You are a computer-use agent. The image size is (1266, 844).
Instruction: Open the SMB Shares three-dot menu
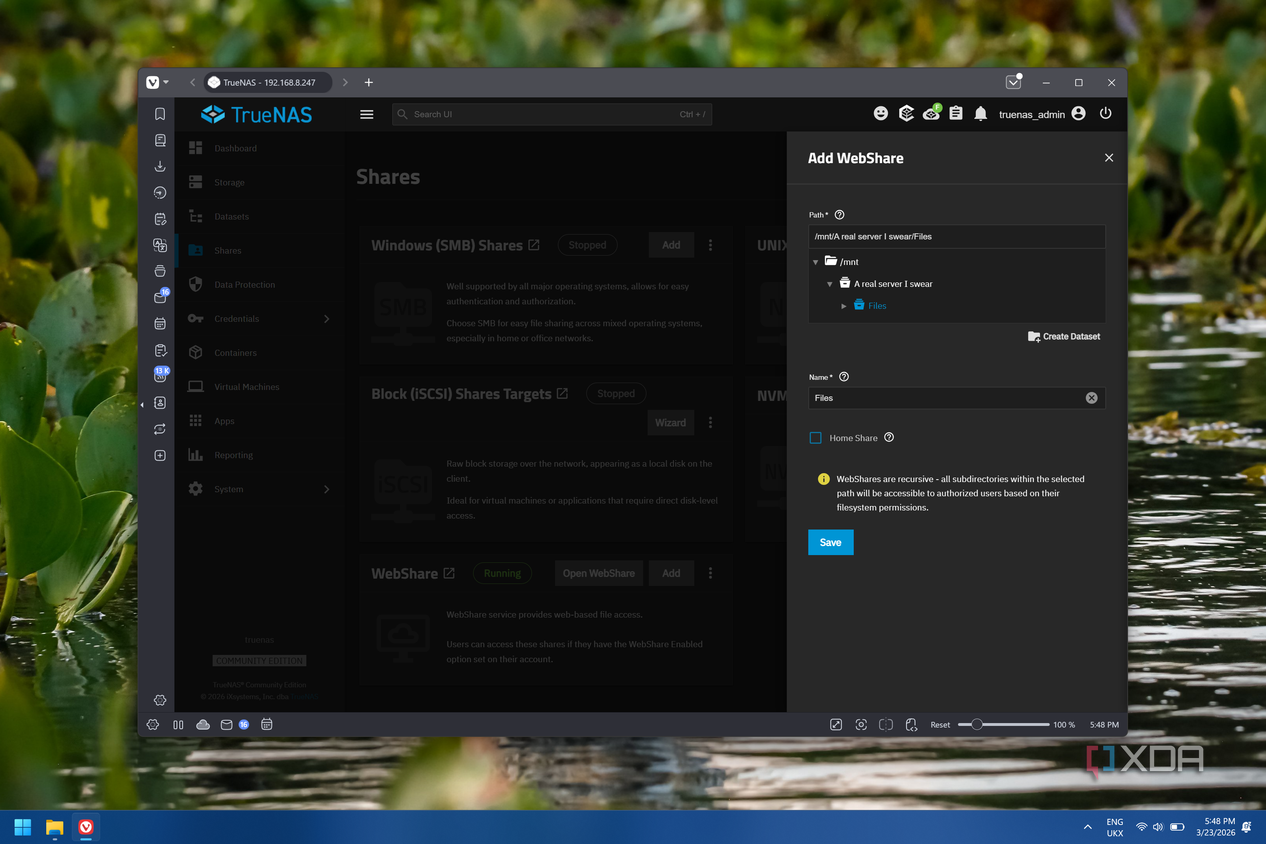coord(711,245)
